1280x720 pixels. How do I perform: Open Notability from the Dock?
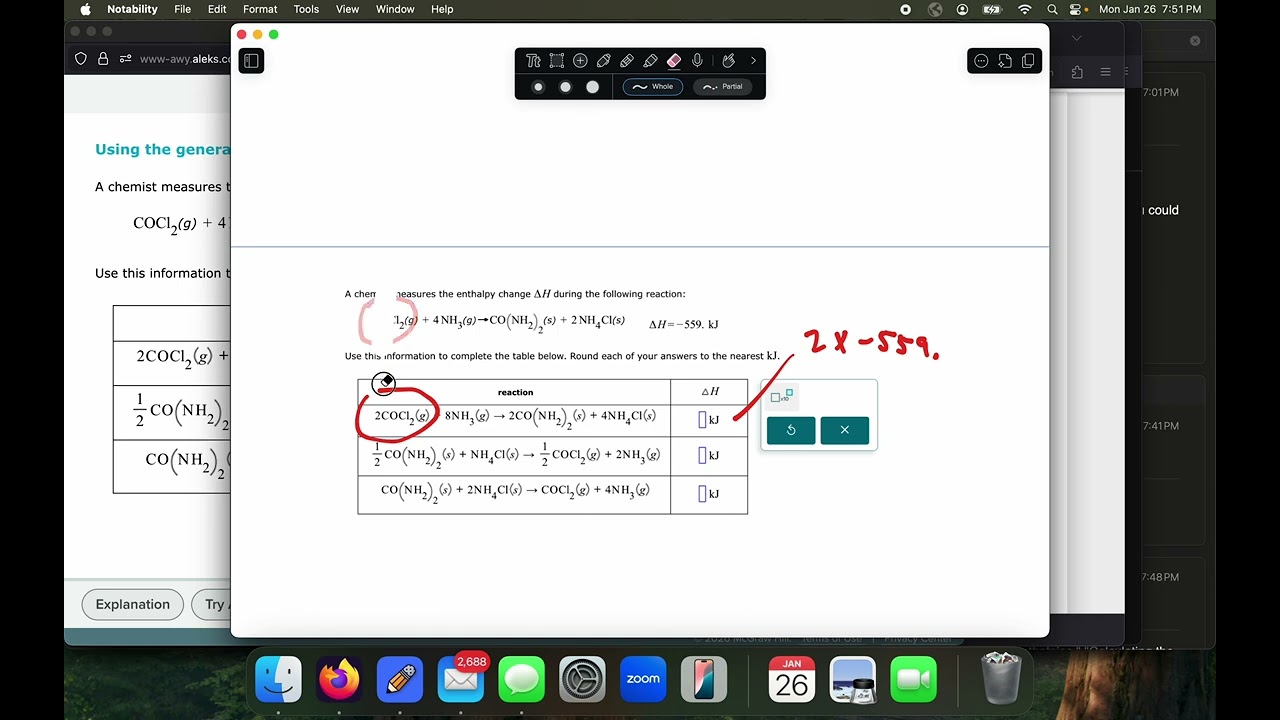click(400, 680)
